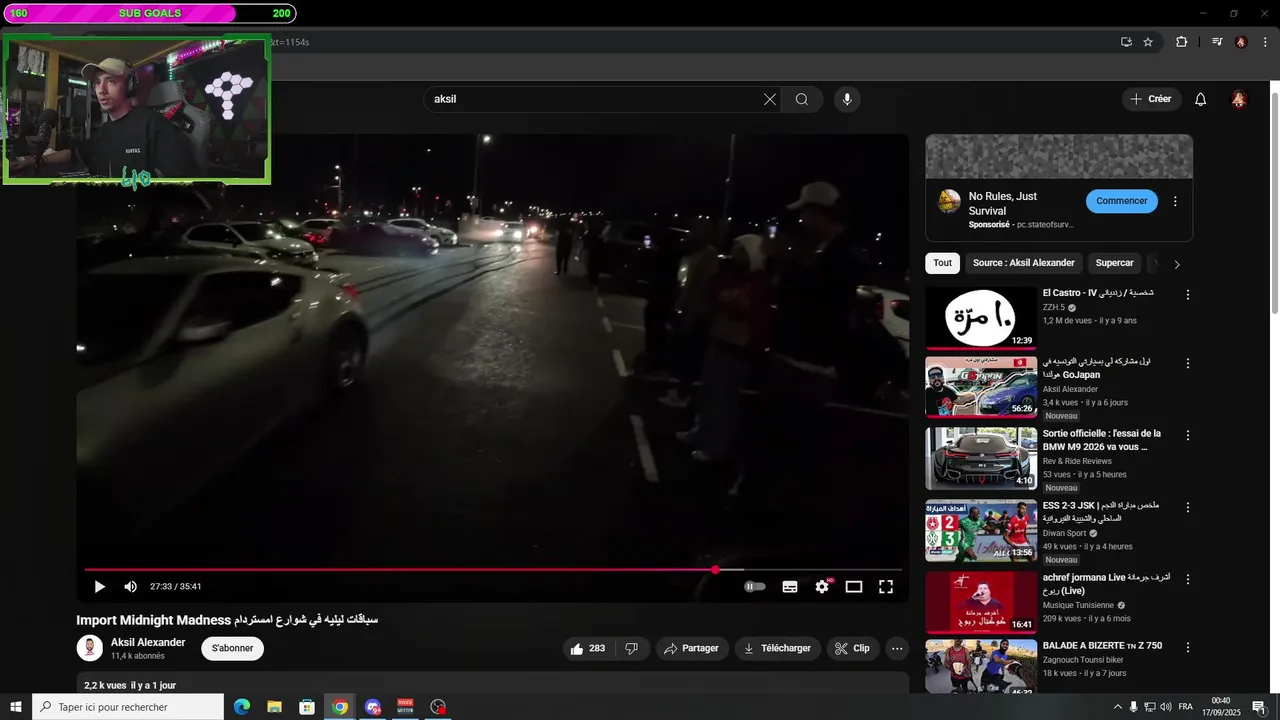The height and width of the screenshot is (720, 1280).
Task: Open the Aksil Alexander channel name
Action: (148, 642)
